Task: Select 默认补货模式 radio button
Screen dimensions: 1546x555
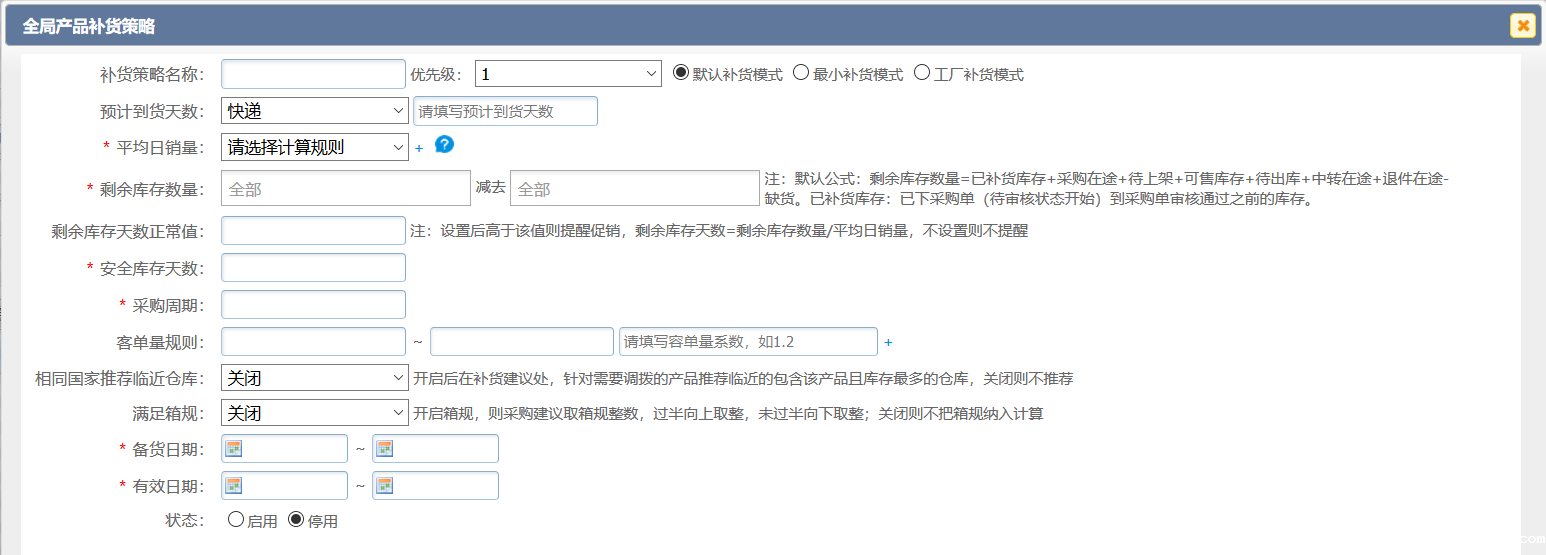Action: 681,73
